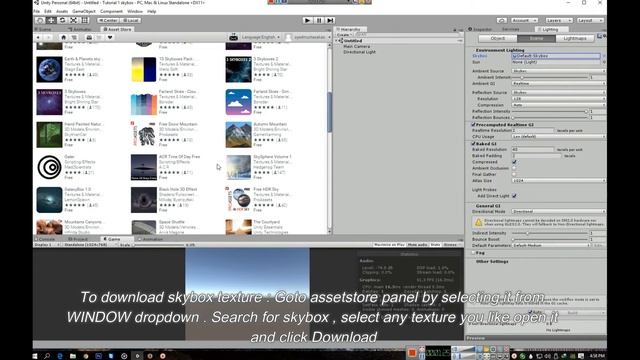
Task: Select the Rotate tool in toolbar
Action: 62,20
